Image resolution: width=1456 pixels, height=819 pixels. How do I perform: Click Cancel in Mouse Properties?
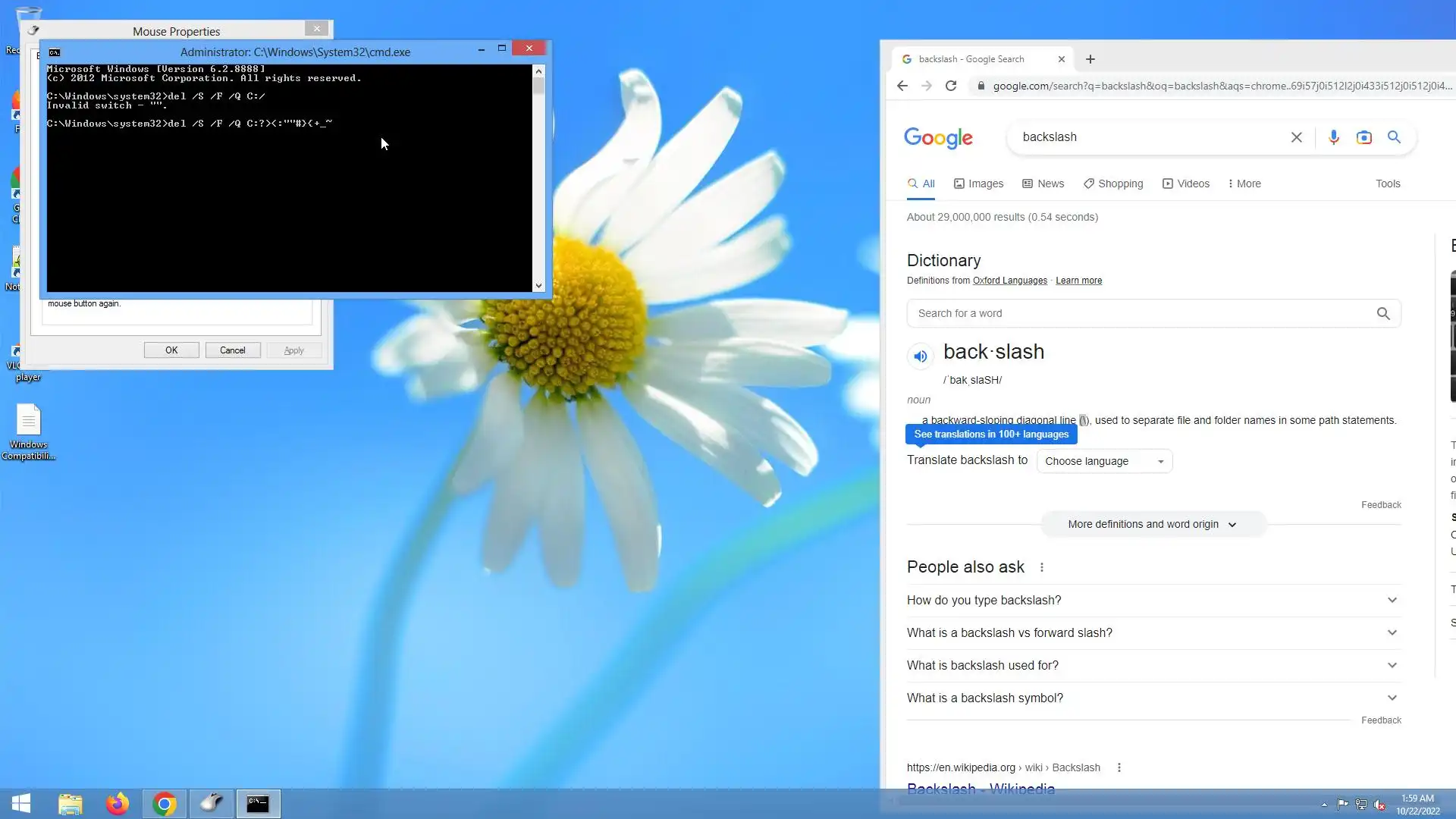[232, 350]
